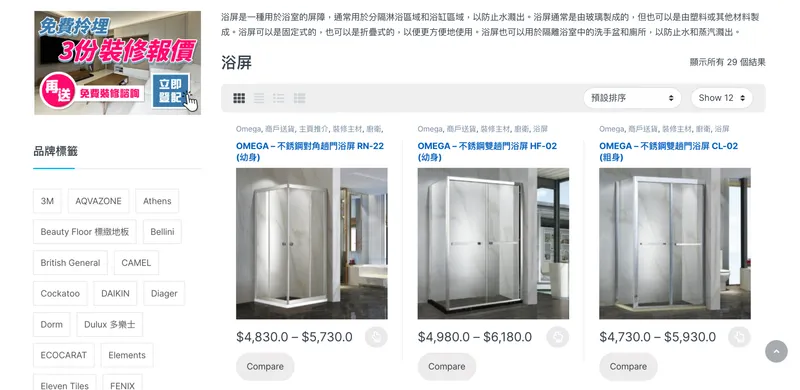Click add-to-cart icon beside $4,830.0 price
This screenshot has width=800, height=390.
(x=376, y=337)
